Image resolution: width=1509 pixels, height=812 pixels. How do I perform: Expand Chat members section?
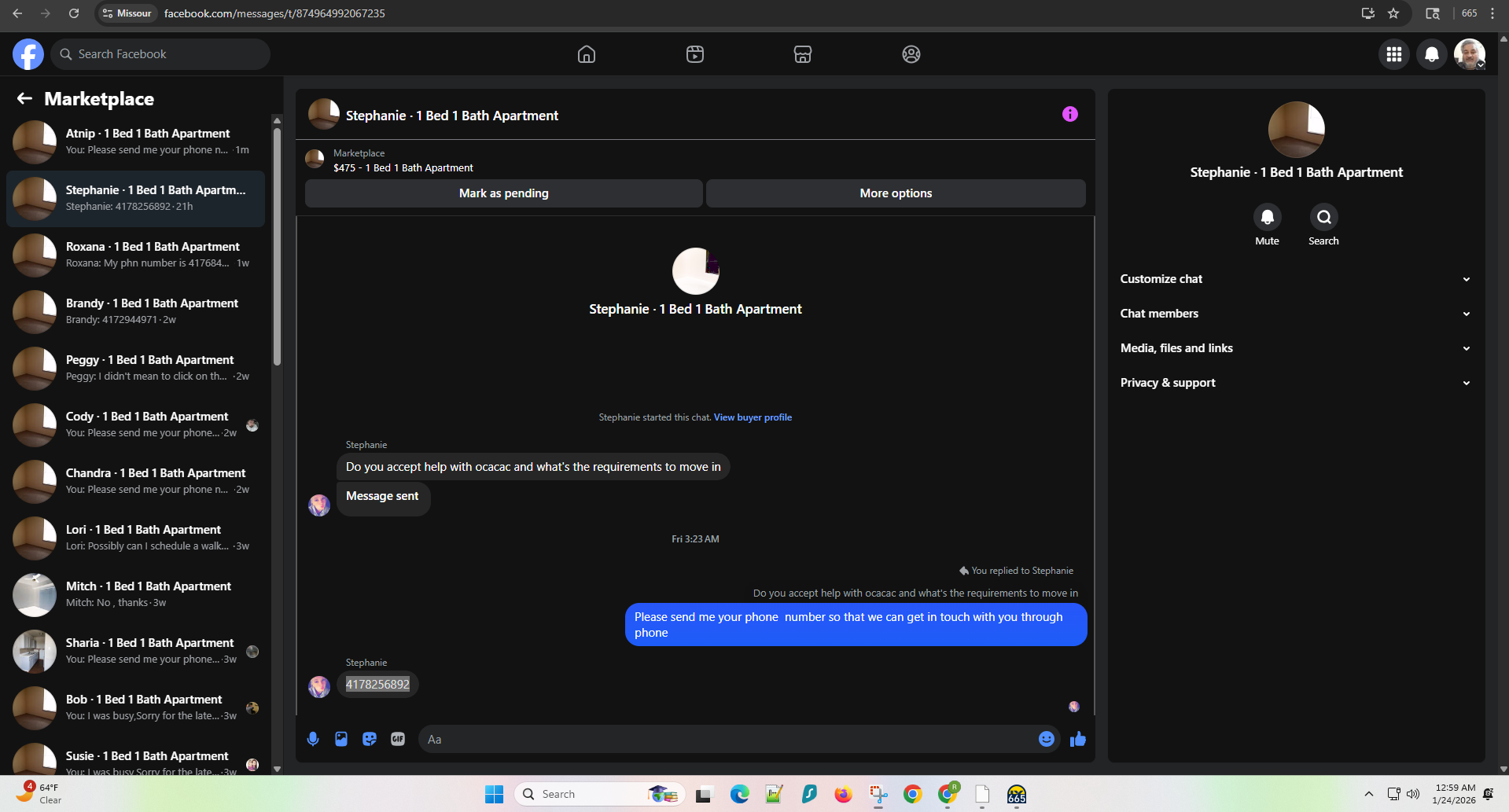pyautogui.click(x=1296, y=314)
